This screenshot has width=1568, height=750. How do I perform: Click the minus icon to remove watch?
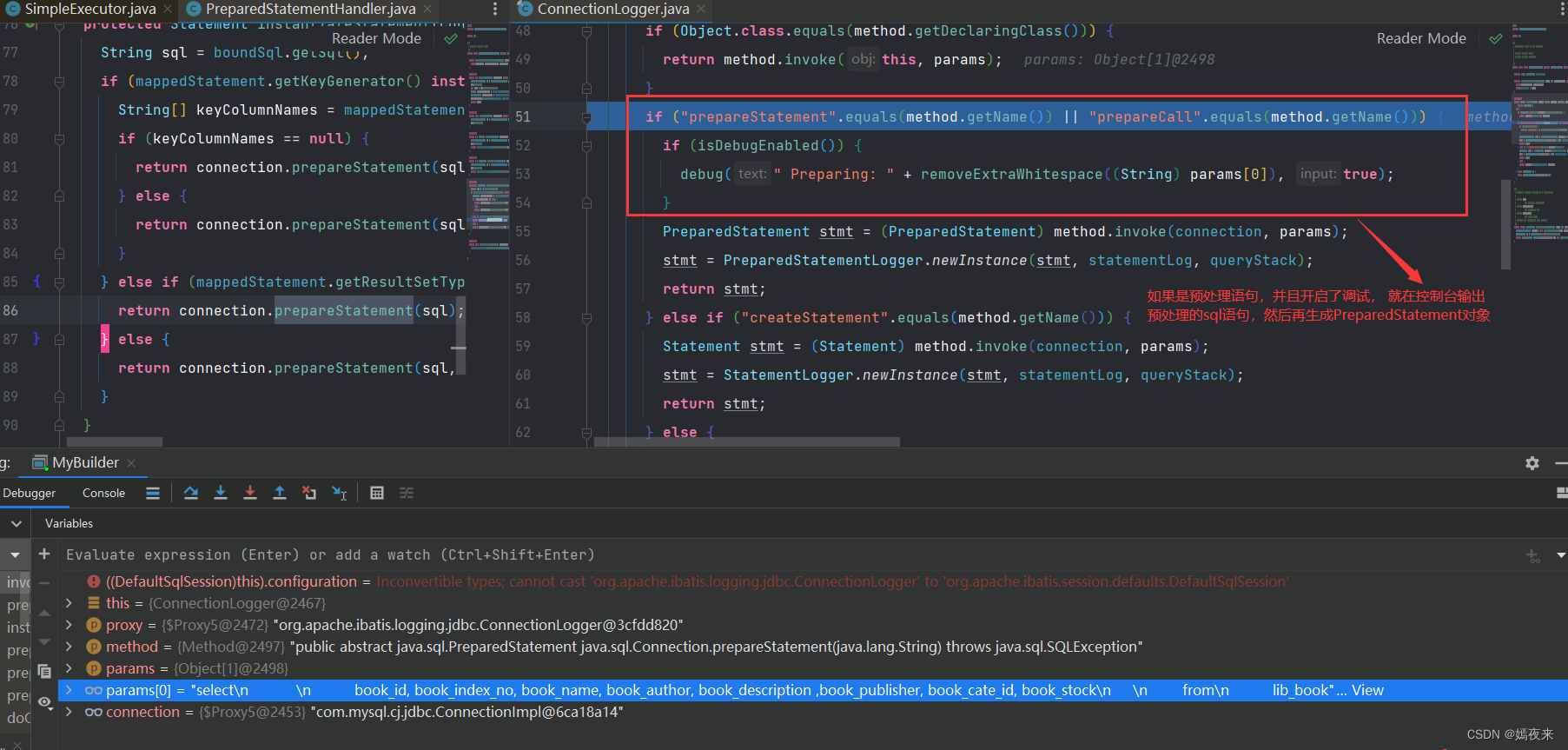[x=44, y=582]
